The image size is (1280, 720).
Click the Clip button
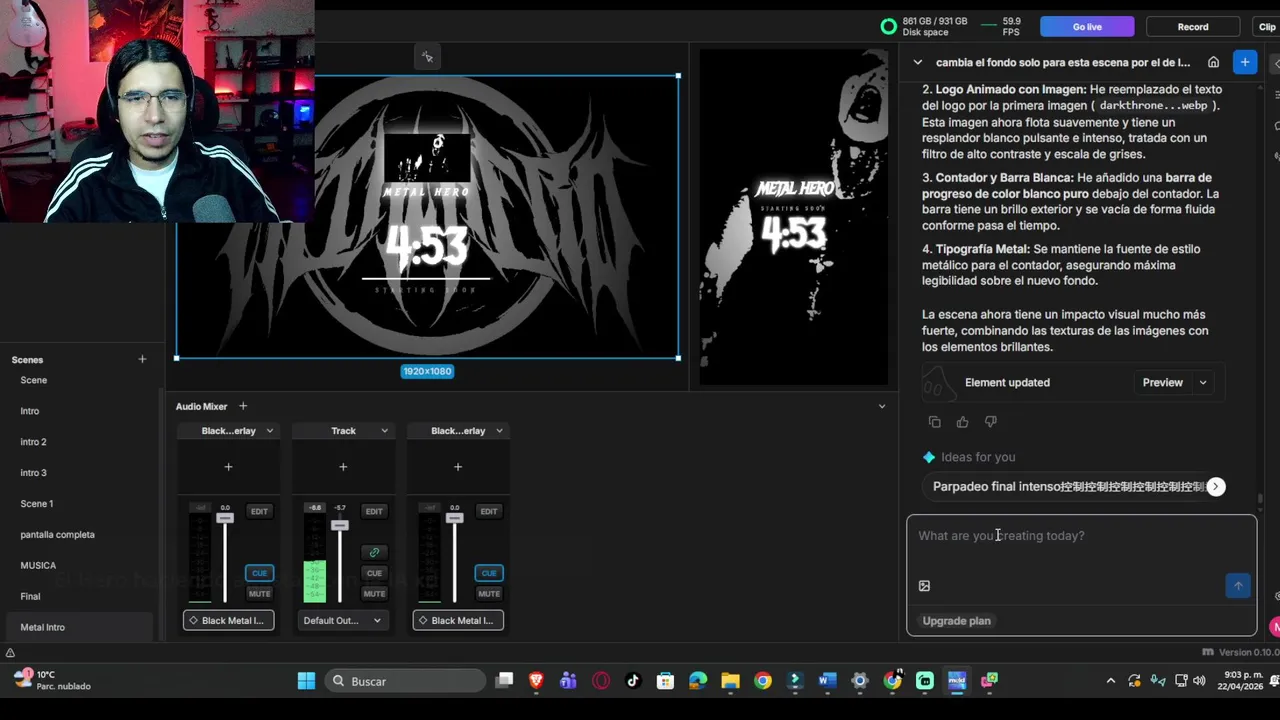[x=1266, y=27]
